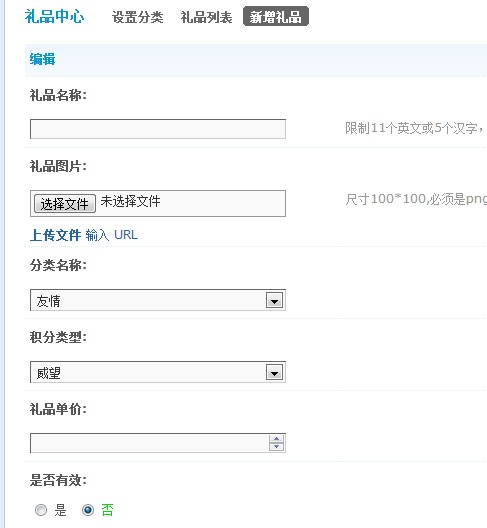The height and width of the screenshot is (528, 487).
Task: Click the 礼品单价 label
Action: pyautogui.click(x=58, y=409)
